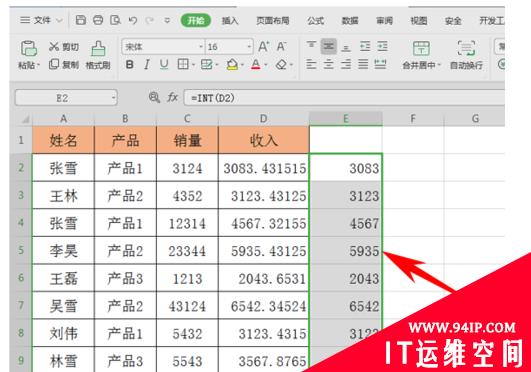This screenshot has width=531, height=372.
Task: Select the Format Painter brush icon
Action: coord(98,48)
